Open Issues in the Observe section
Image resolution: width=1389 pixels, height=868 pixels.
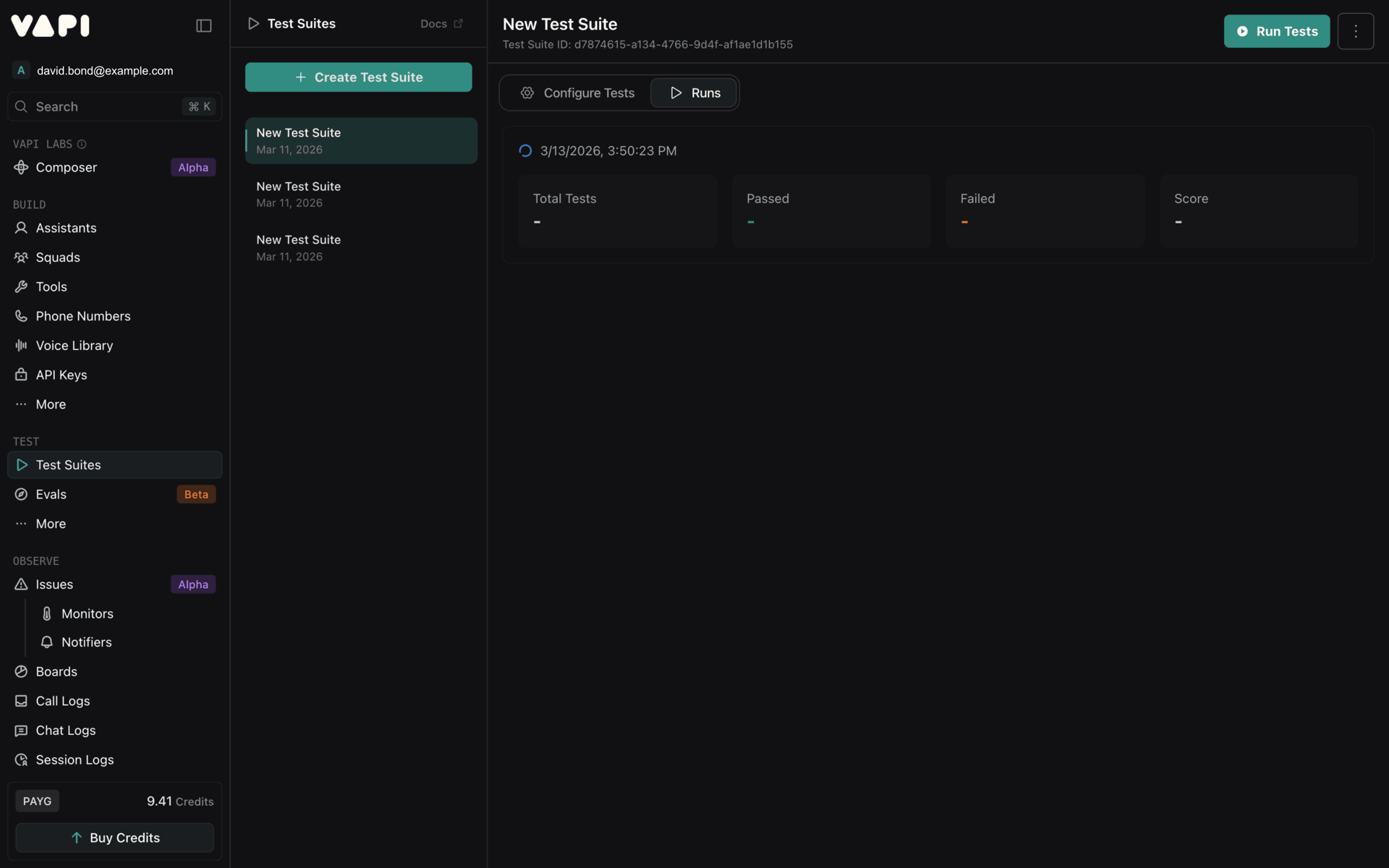pyautogui.click(x=114, y=584)
